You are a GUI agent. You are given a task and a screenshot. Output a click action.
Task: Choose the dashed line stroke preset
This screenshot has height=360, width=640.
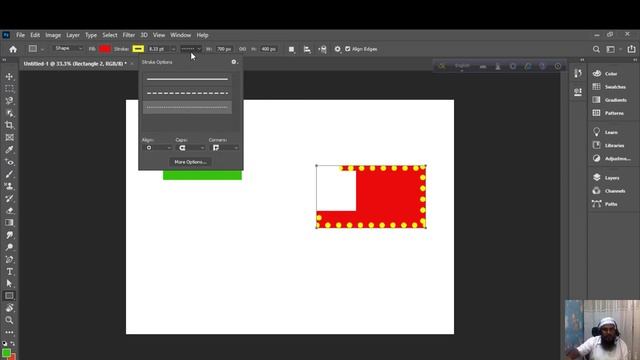click(x=187, y=93)
